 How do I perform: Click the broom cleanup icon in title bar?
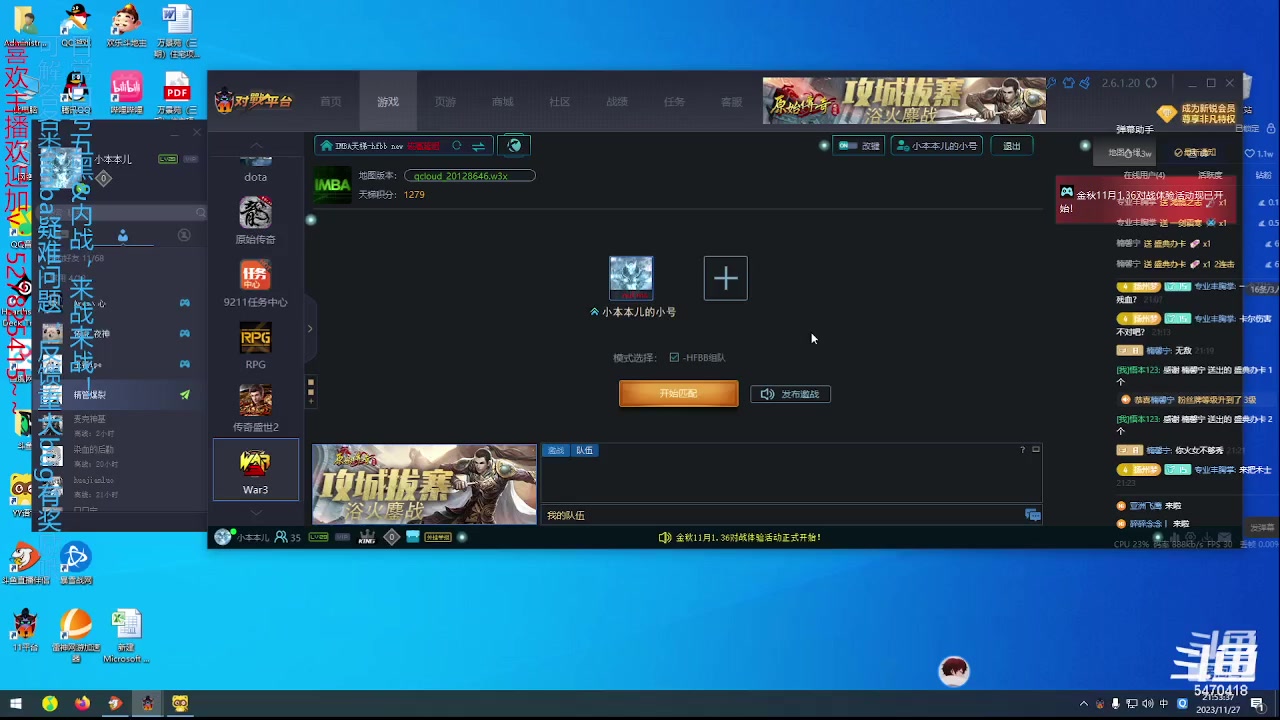pos(1085,83)
